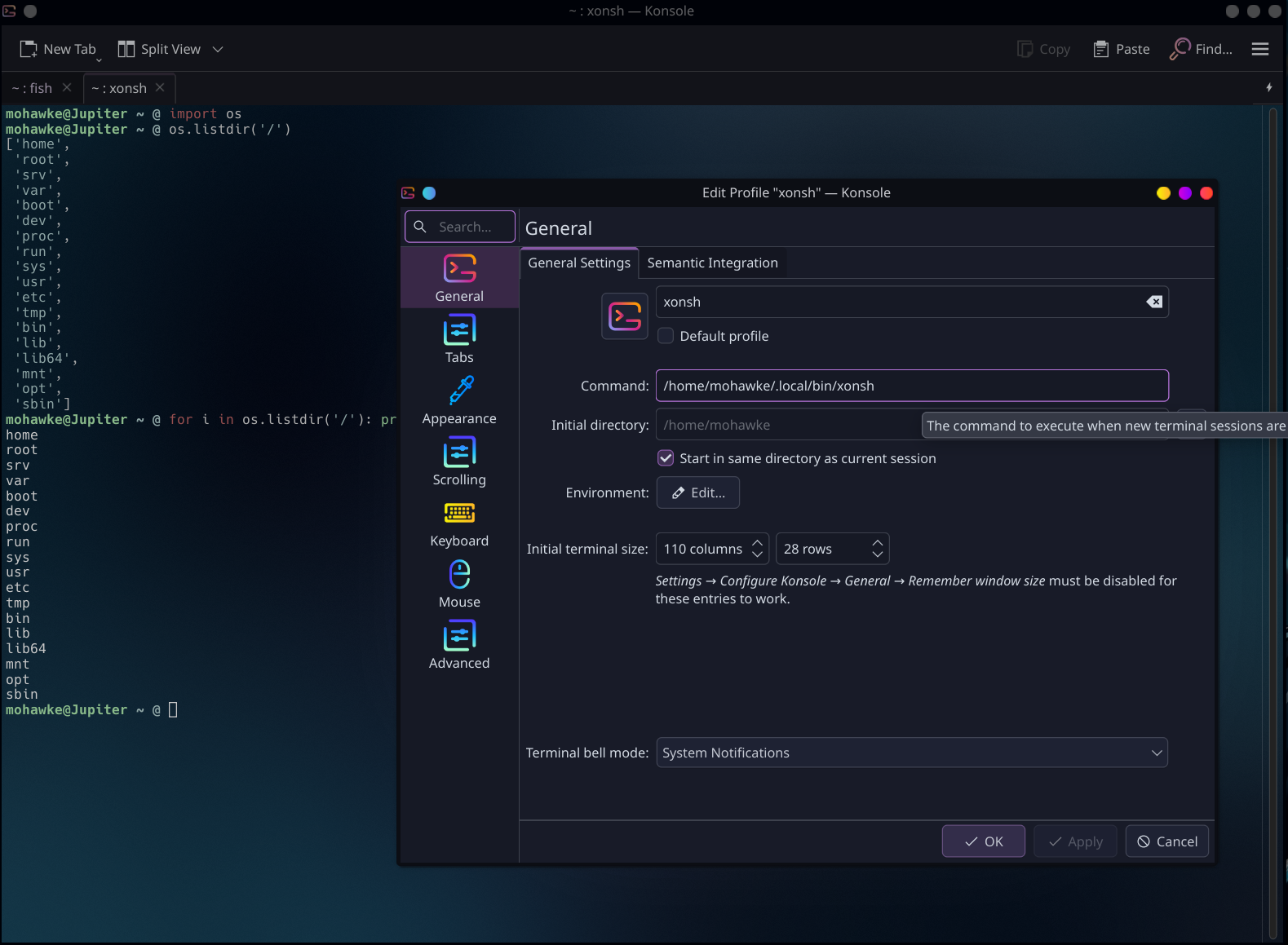This screenshot has width=1288, height=945.
Task: Open the Mouse settings category
Action: tap(459, 584)
